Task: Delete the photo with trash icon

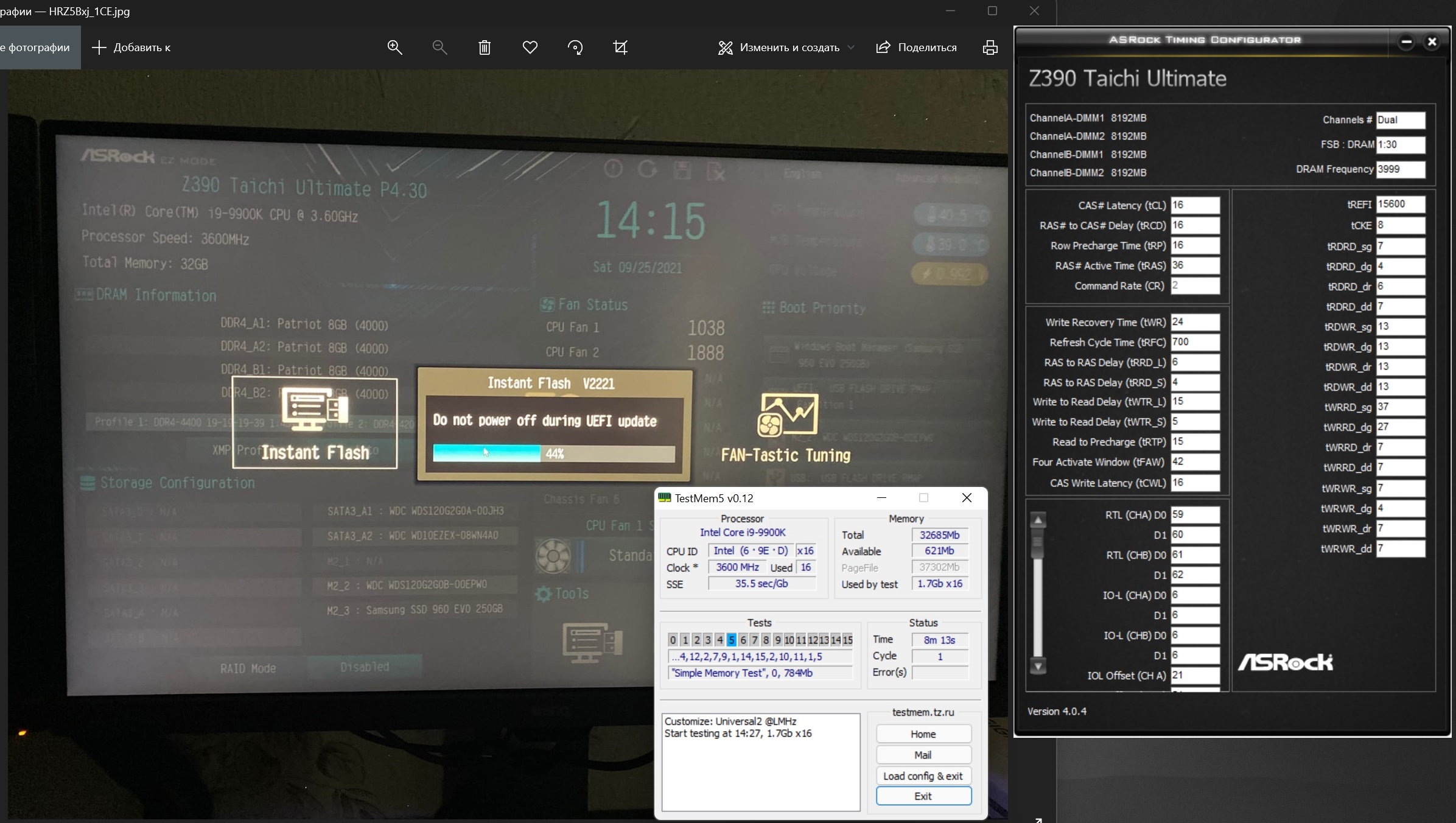Action: coord(485,47)
